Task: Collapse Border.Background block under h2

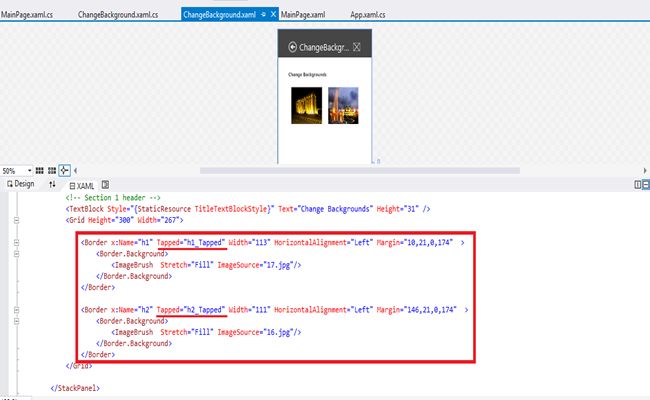Action: tap(17, 321)
